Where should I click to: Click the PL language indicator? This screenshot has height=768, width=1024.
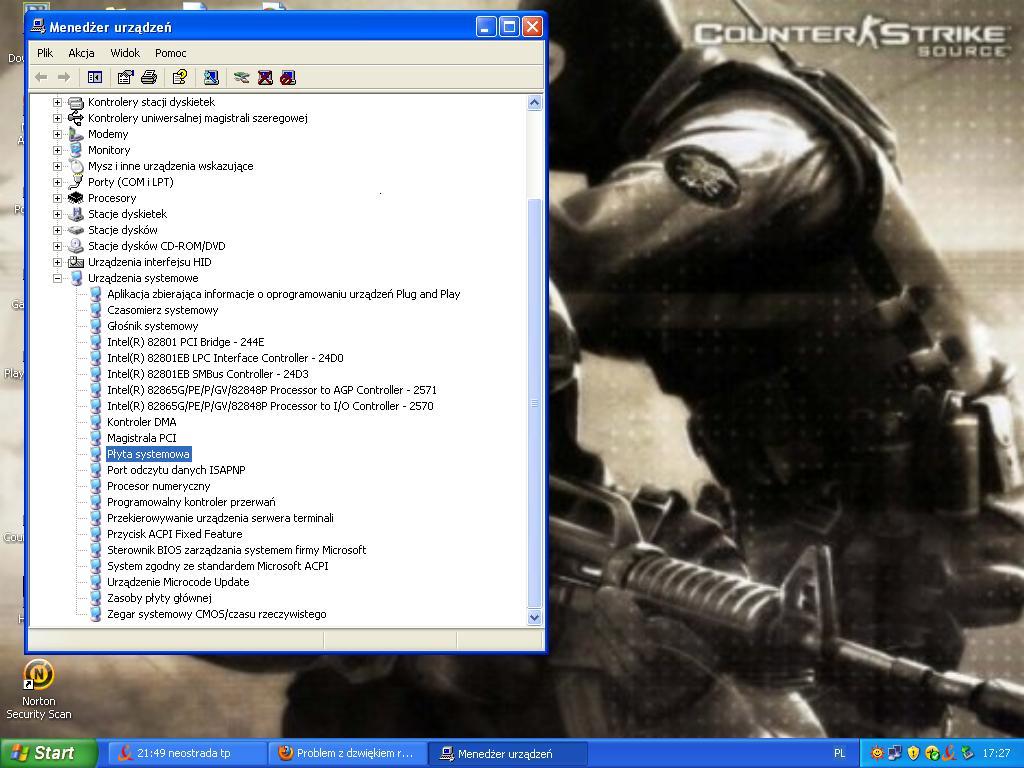click(x=839, y=753)
